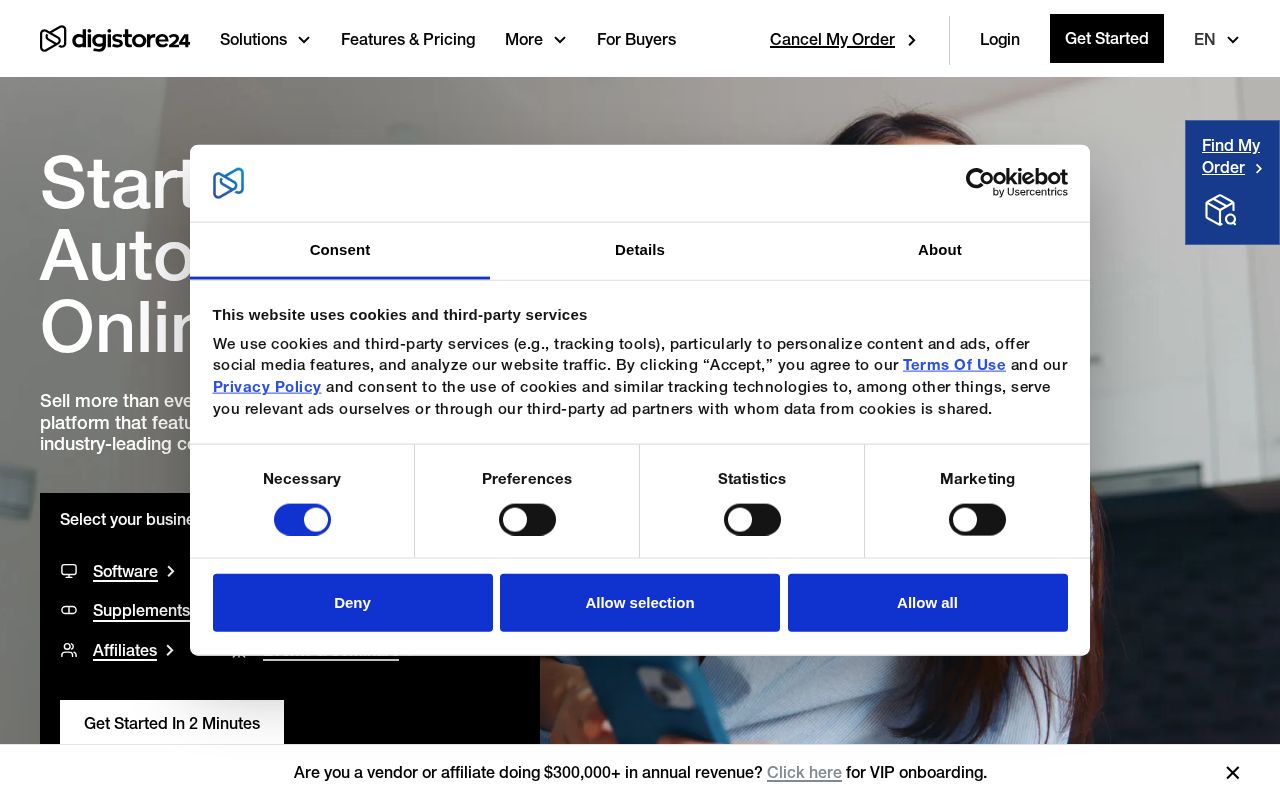Viewport: 1280px width, 800px height.
Task: Click the chevron next to Software
Action: click(170, 571)
